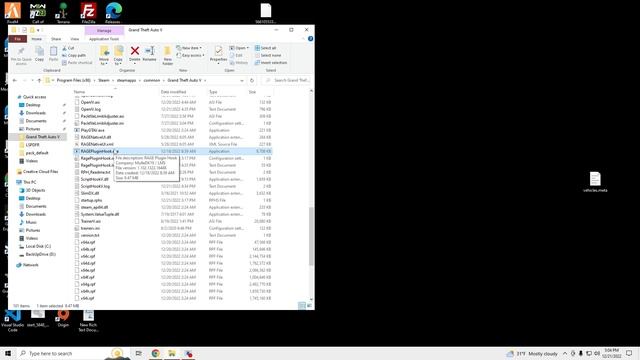Select vehicles.meta file on desktop
This screenshot has height=360, width=640.
tap(595, 182)
